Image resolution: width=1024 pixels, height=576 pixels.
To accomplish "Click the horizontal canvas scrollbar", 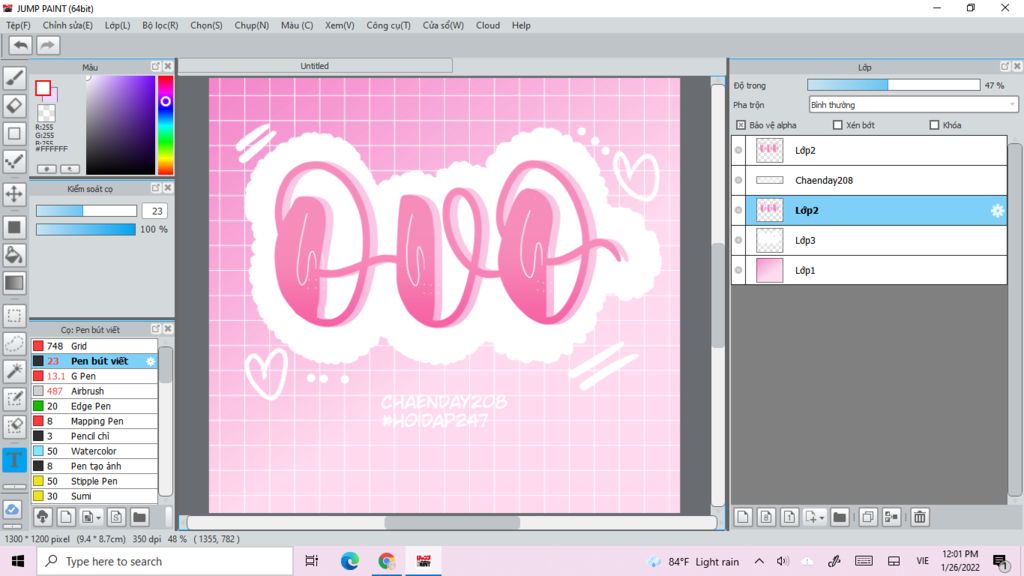I will point(452,522).
